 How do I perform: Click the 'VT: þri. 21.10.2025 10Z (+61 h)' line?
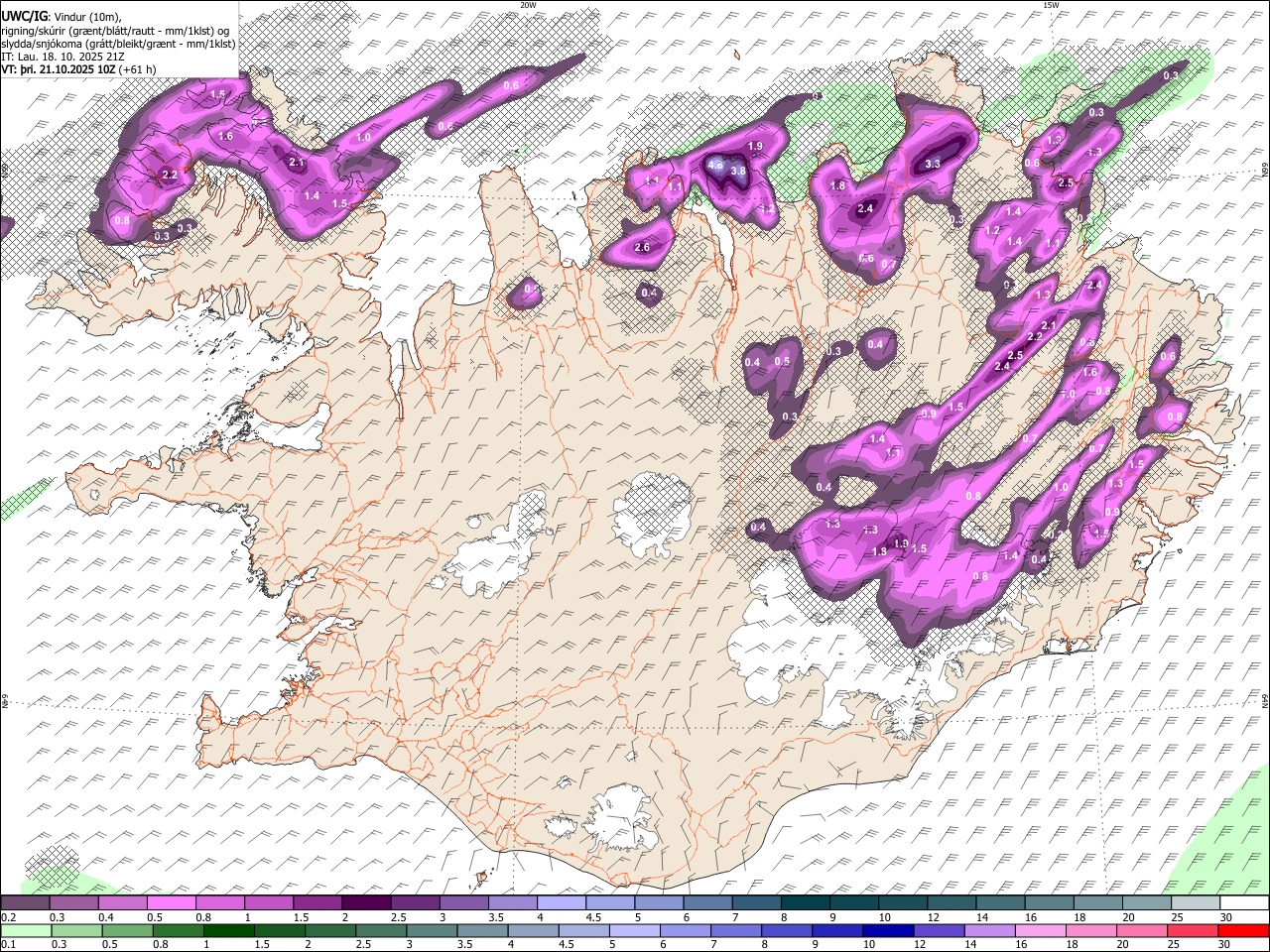pyautogui.click(x=78, y=68)
